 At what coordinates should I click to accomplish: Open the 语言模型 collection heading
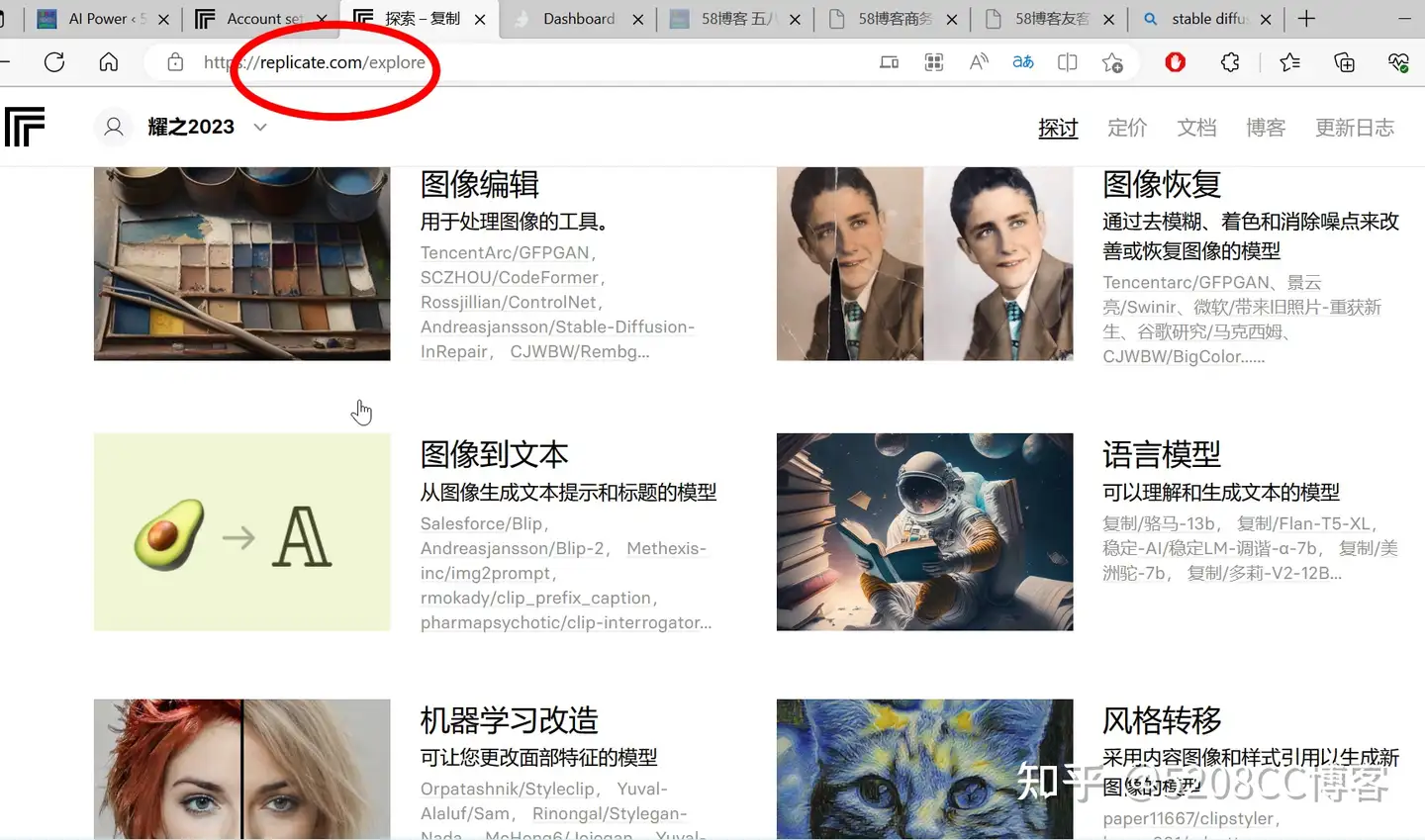1162,454
